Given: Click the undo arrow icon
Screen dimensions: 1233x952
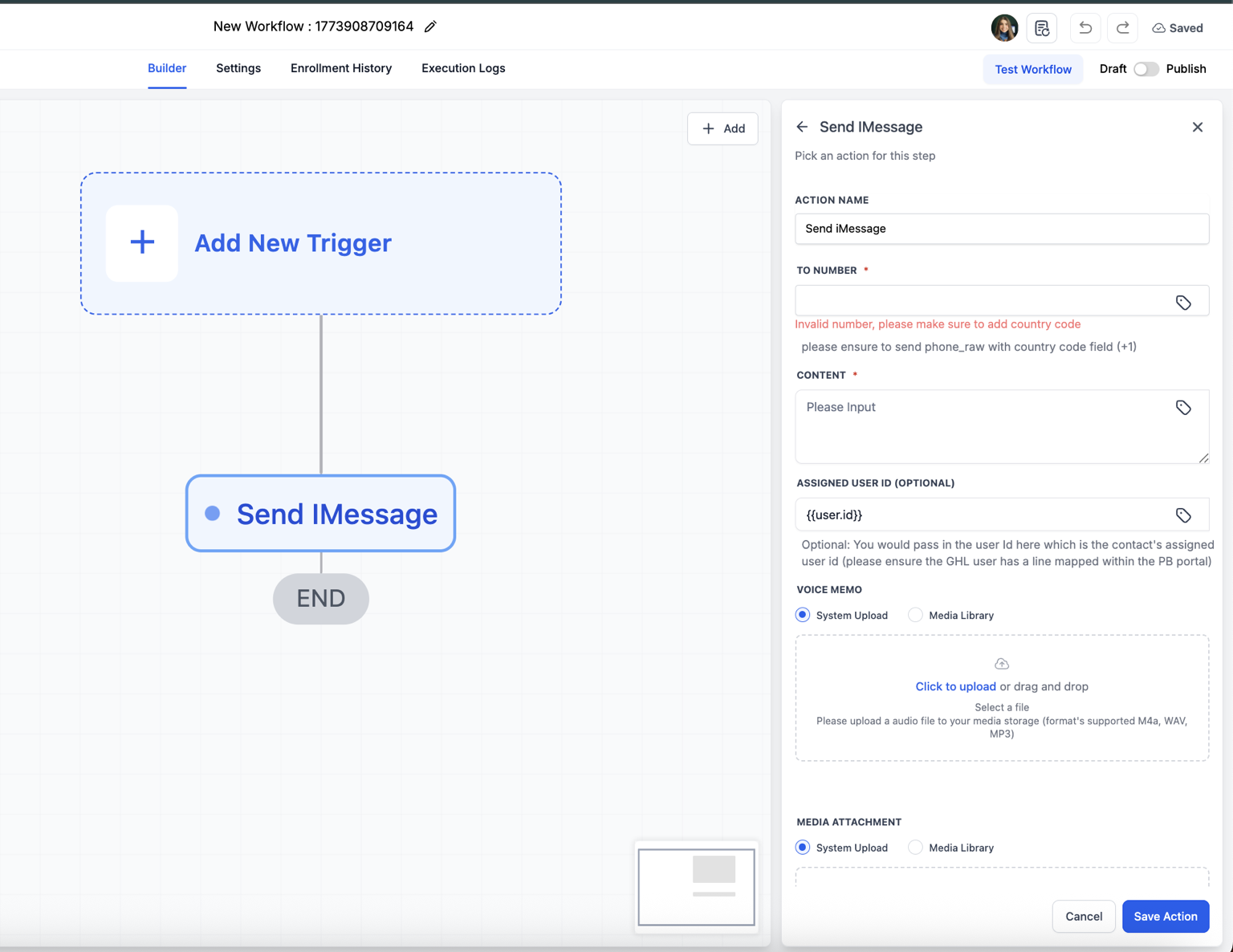Looking at the screenshot, I should pyautogui.click(x=1085, y=28).
